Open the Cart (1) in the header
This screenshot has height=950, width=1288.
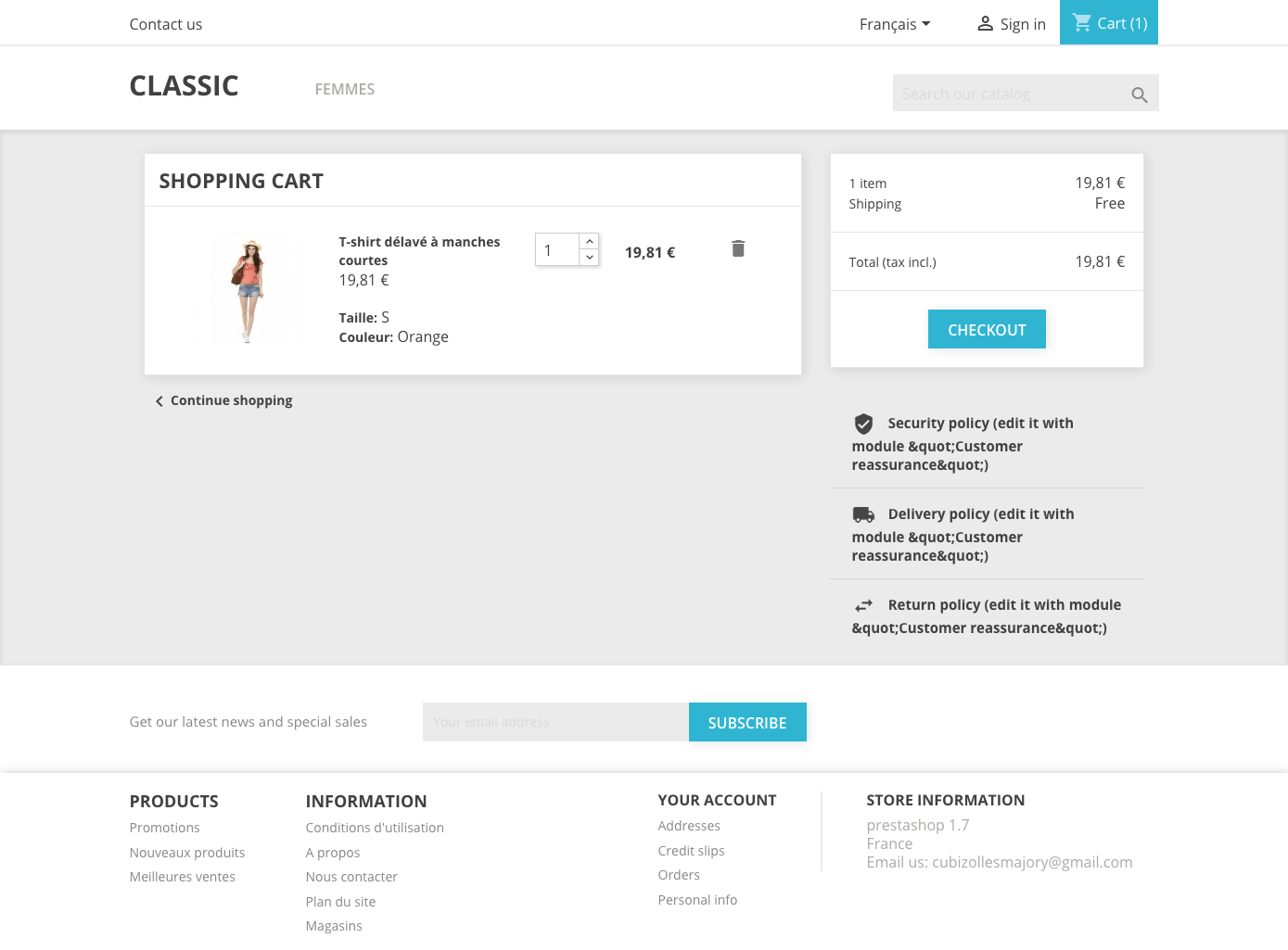1109,23
